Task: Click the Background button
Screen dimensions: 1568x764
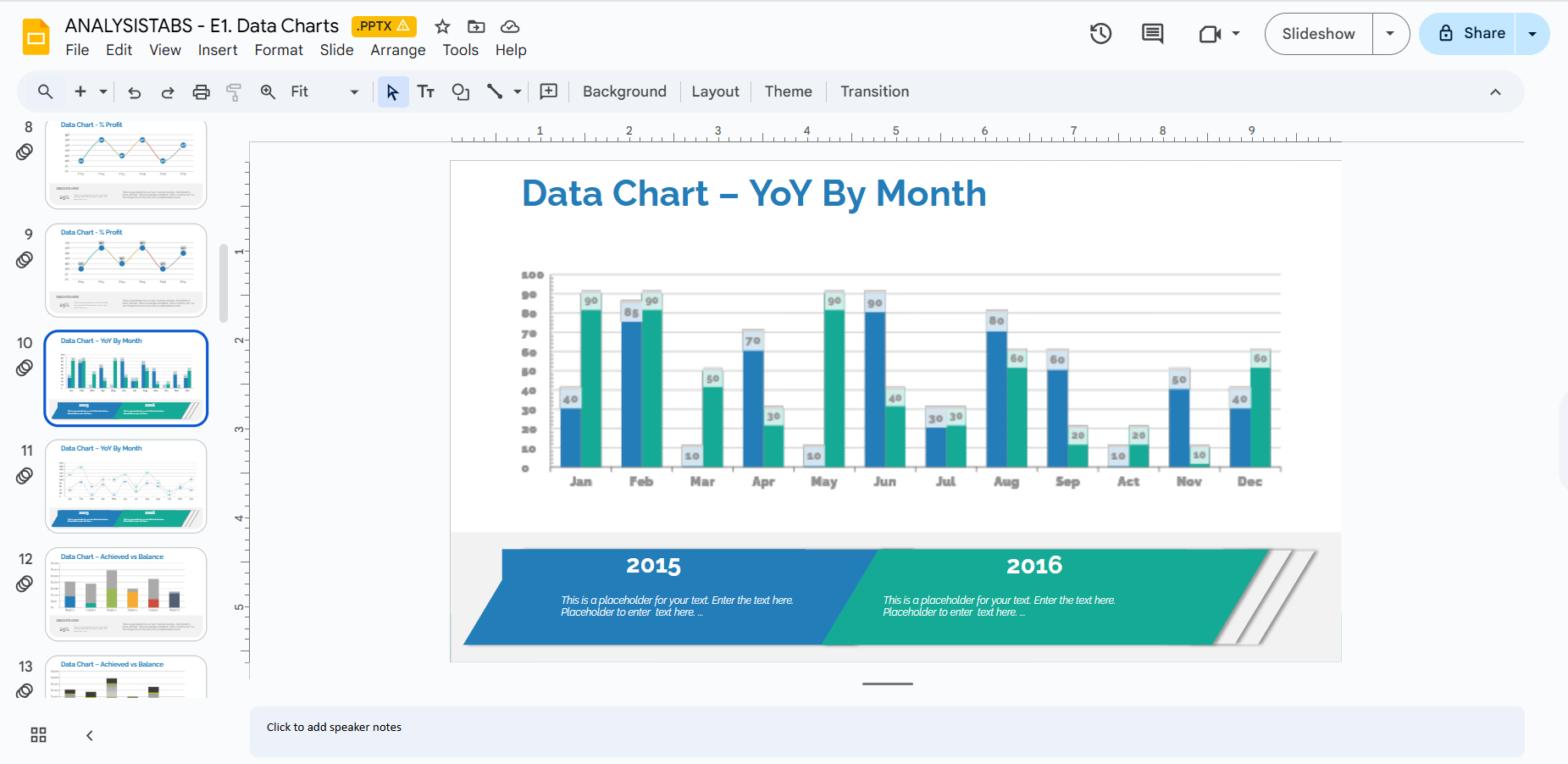Action: pos(624,91)
